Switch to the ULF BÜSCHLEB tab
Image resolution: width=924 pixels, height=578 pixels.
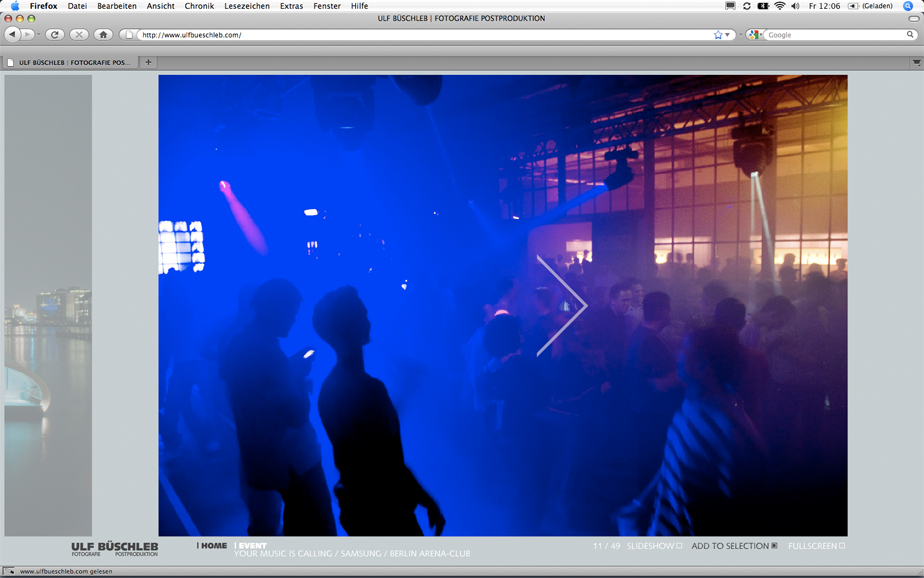coord(70,62)
